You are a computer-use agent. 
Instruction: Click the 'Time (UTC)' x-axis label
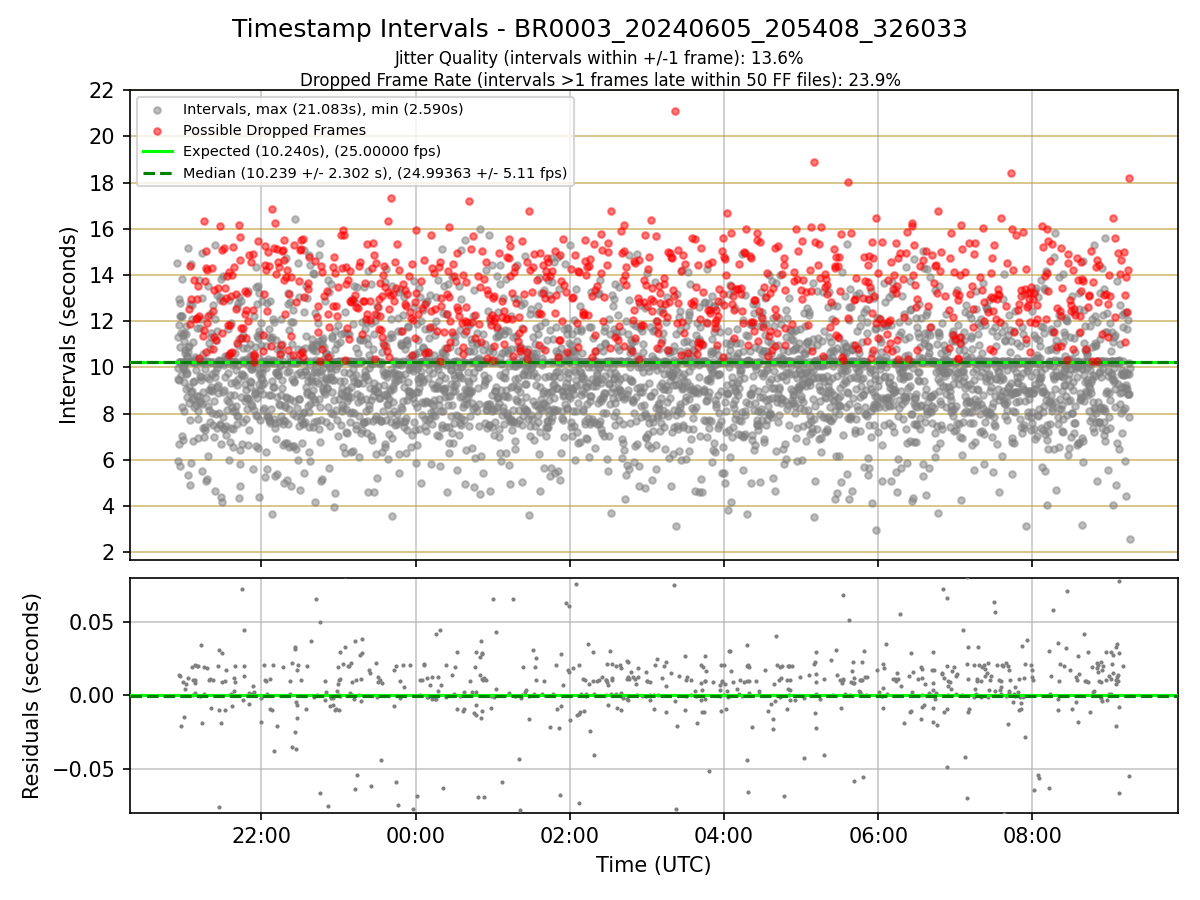pyautogui.click(x=653, y=865)
